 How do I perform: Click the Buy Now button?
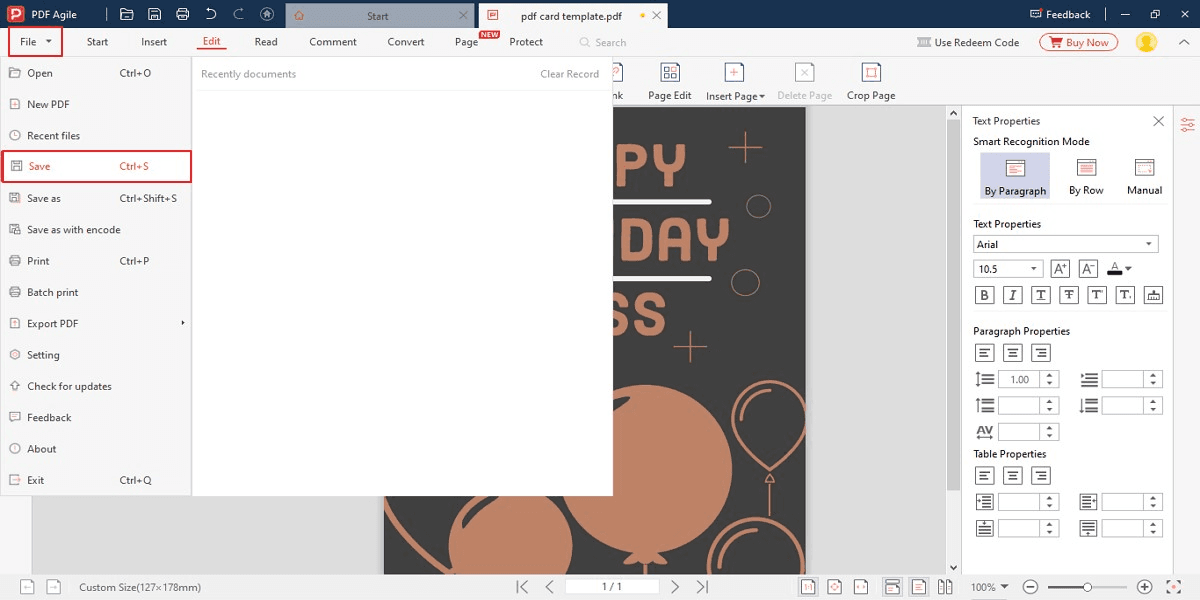pyautogui.click(x=1079, y=42)
